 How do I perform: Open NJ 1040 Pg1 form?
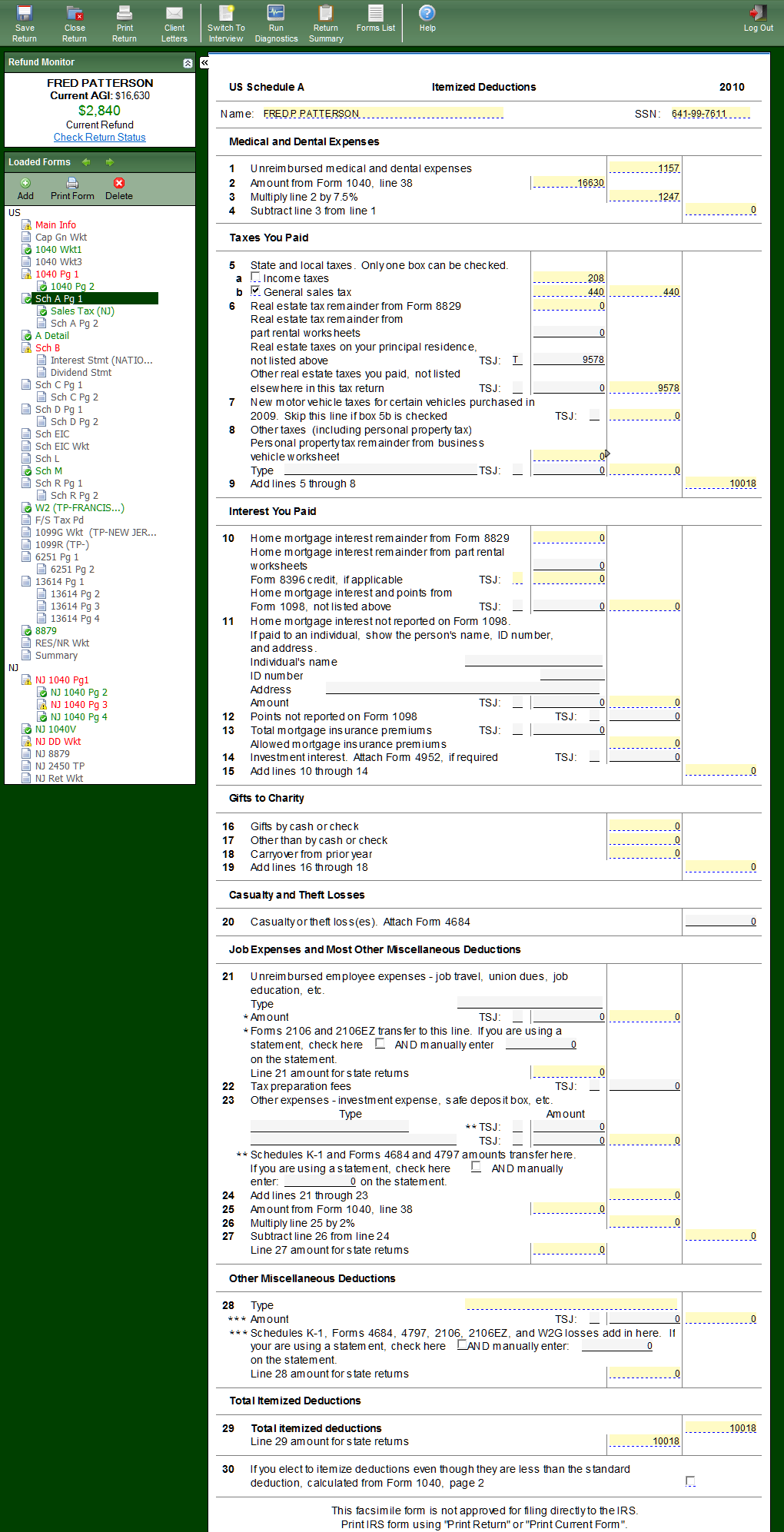click(61, 680)
